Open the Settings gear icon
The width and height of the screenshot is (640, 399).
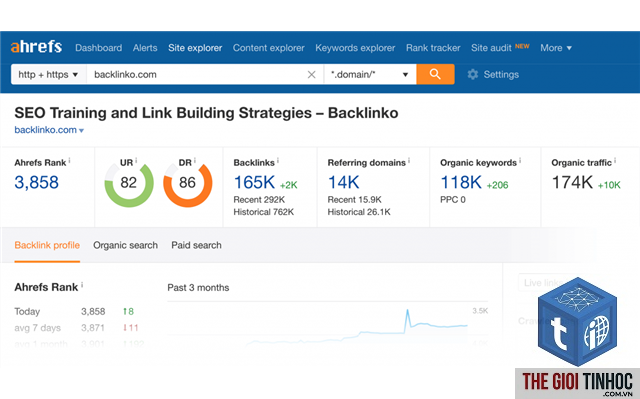(x=473, y=74)
